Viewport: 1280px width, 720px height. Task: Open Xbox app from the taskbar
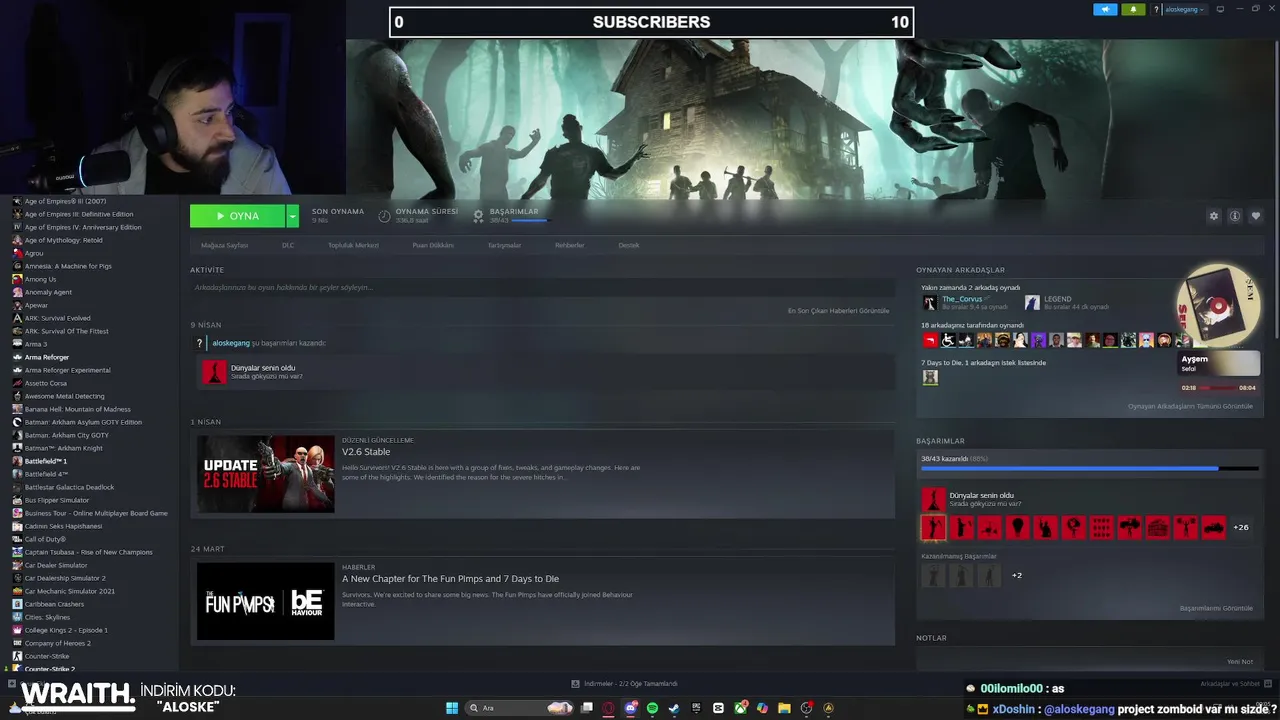[x=740, y=708]
